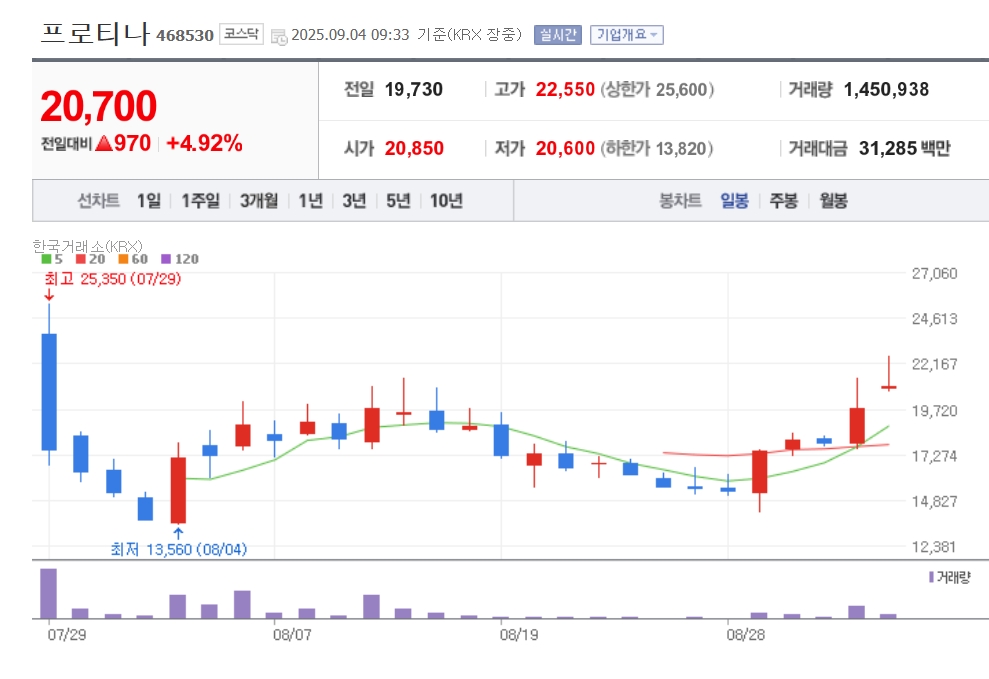The height and width of the screenshot is (679, 989).
Task: Click the 프로티나 stock name heading
Action: pyautogui.click(x=95, y=33)
